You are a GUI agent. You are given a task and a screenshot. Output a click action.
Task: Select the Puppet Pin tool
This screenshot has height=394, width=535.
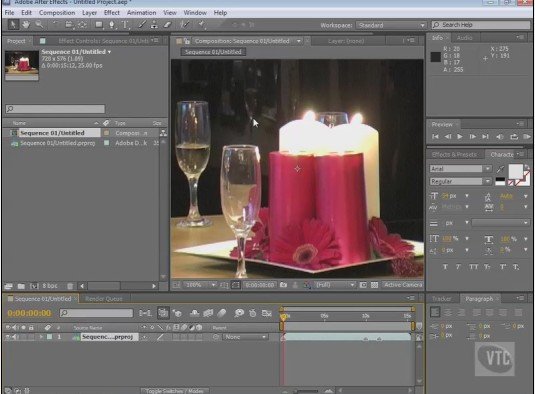(202, 25)
